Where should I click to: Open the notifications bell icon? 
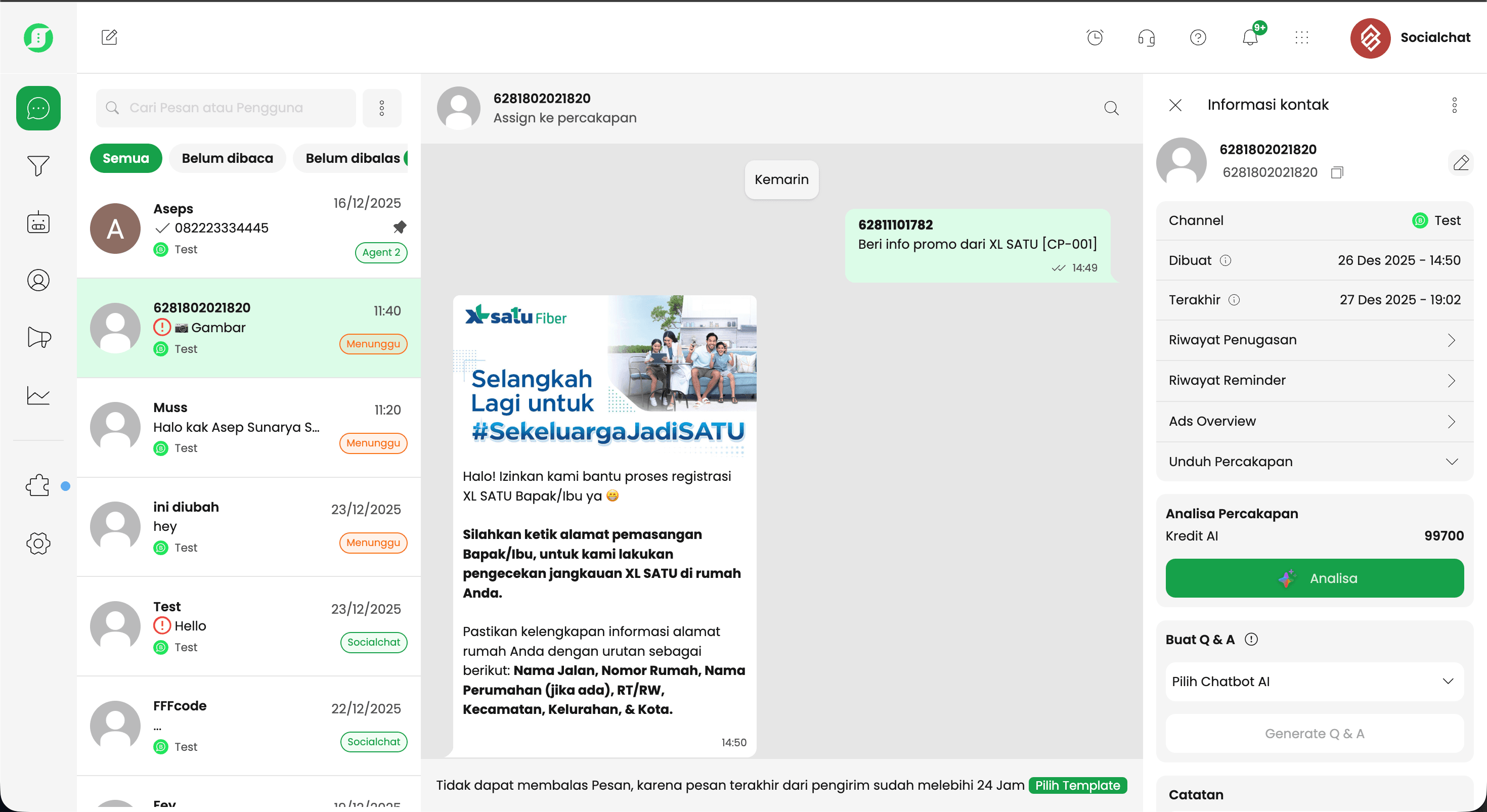coord(1250,37)
